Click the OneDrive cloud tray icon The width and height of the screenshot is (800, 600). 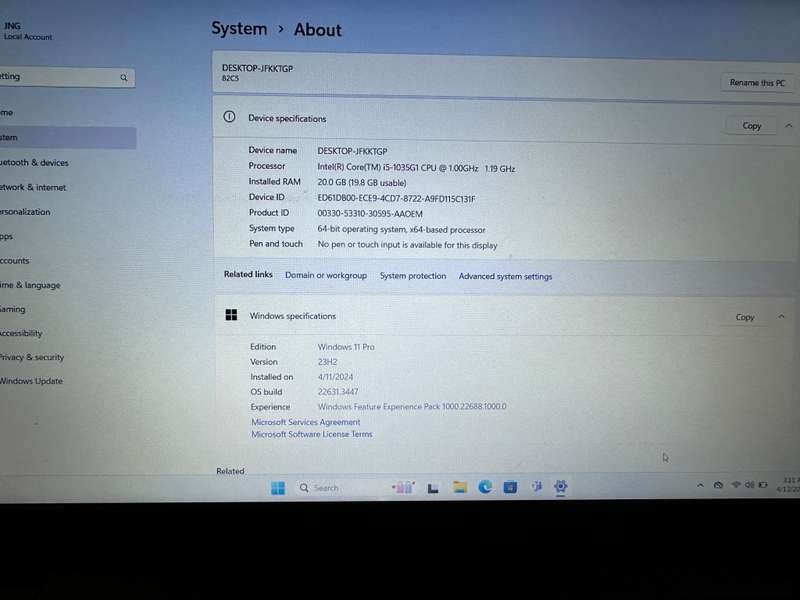(718, 485)
